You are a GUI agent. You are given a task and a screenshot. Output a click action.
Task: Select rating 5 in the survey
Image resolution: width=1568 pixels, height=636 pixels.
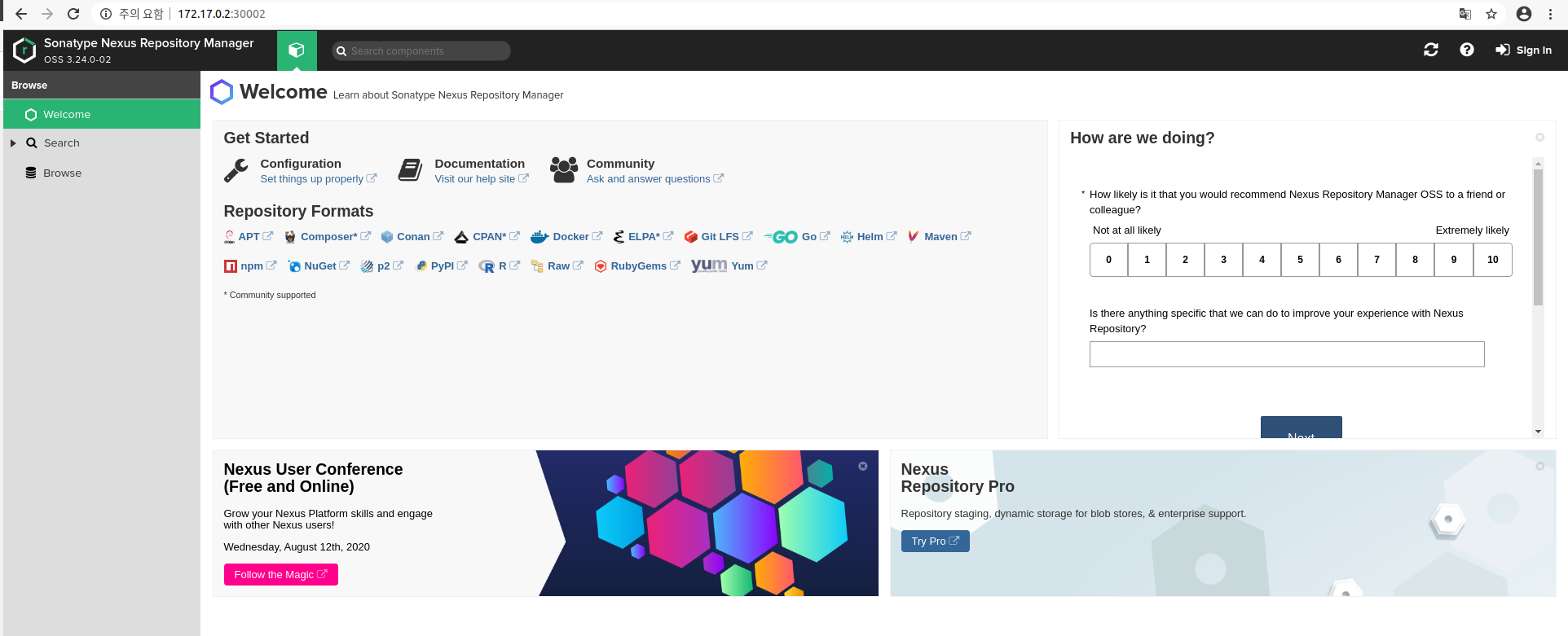[x=1300, y=260]
